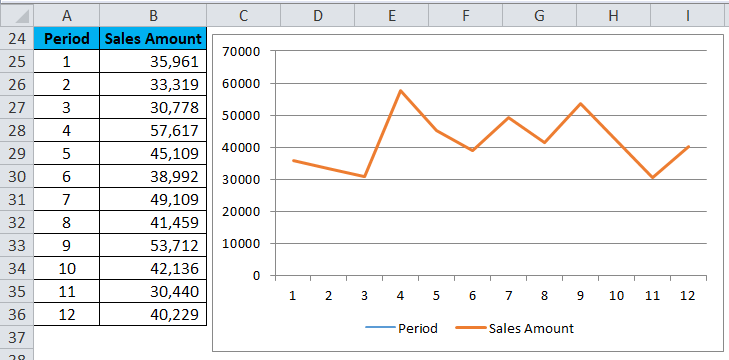Viewport: 729px width, 360px height.
Task: Select row 25 header
Action: (17, 61)
